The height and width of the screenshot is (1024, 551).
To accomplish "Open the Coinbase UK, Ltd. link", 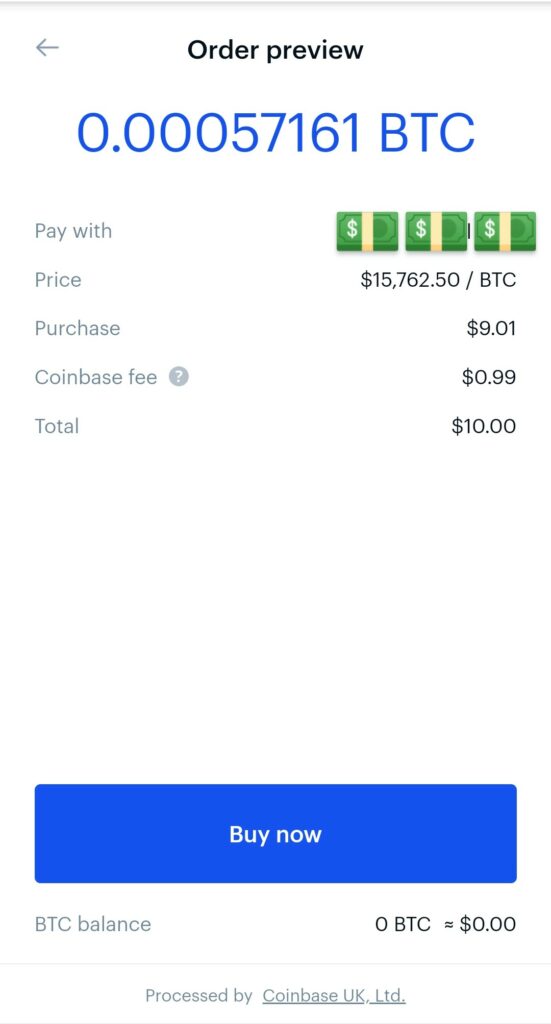I will pyautogui.click(x=334, y=996).
